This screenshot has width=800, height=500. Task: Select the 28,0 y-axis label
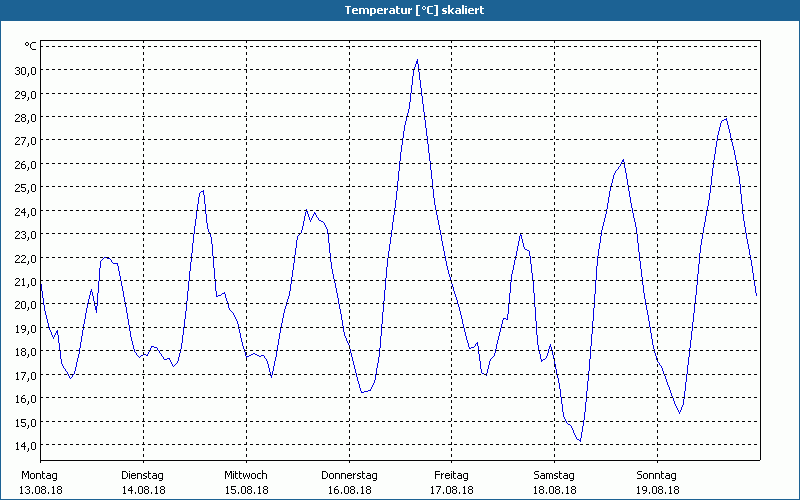tap(25, 117)
